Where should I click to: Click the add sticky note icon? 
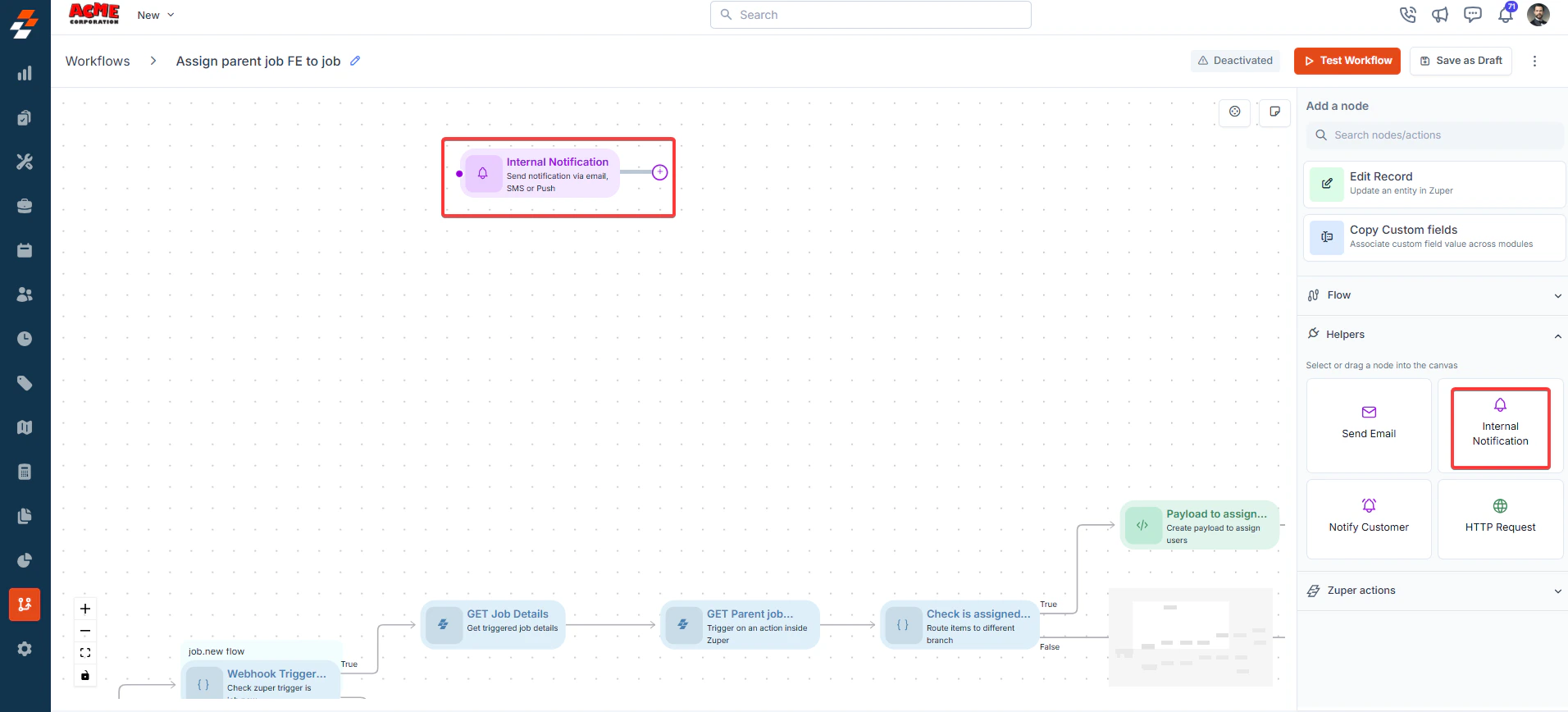1275,112
